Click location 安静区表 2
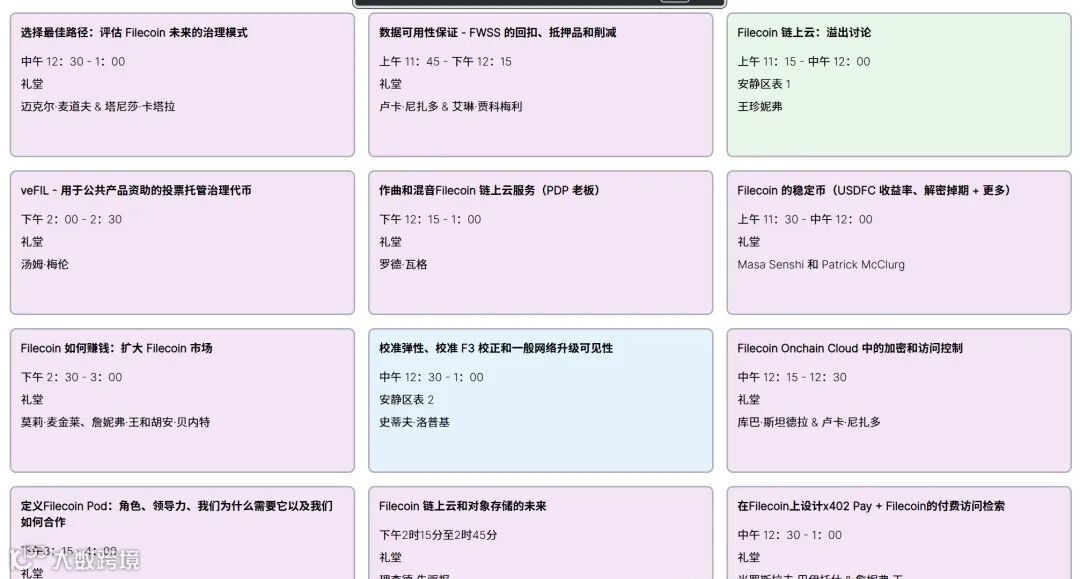Image resolution: width=1080 pixels, height=579 pixels. tap(406, 399)
